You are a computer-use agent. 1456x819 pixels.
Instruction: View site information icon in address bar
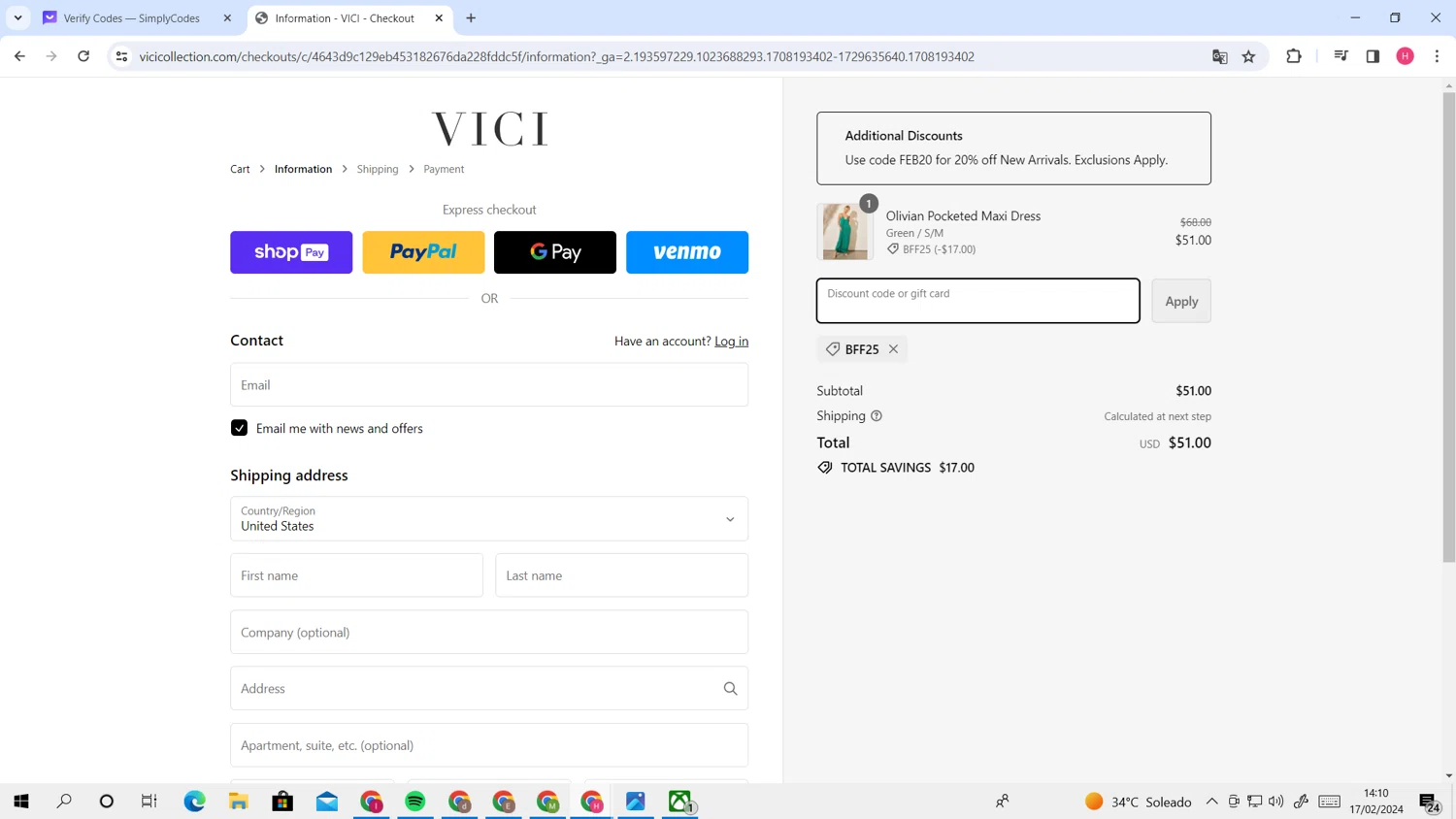pyautogui.click(x=121, y=56)
